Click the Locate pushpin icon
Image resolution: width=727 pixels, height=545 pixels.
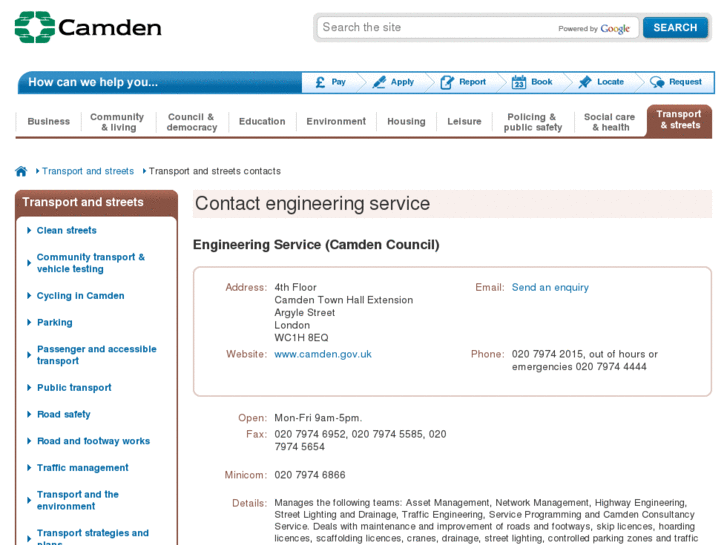pos(585,82)
